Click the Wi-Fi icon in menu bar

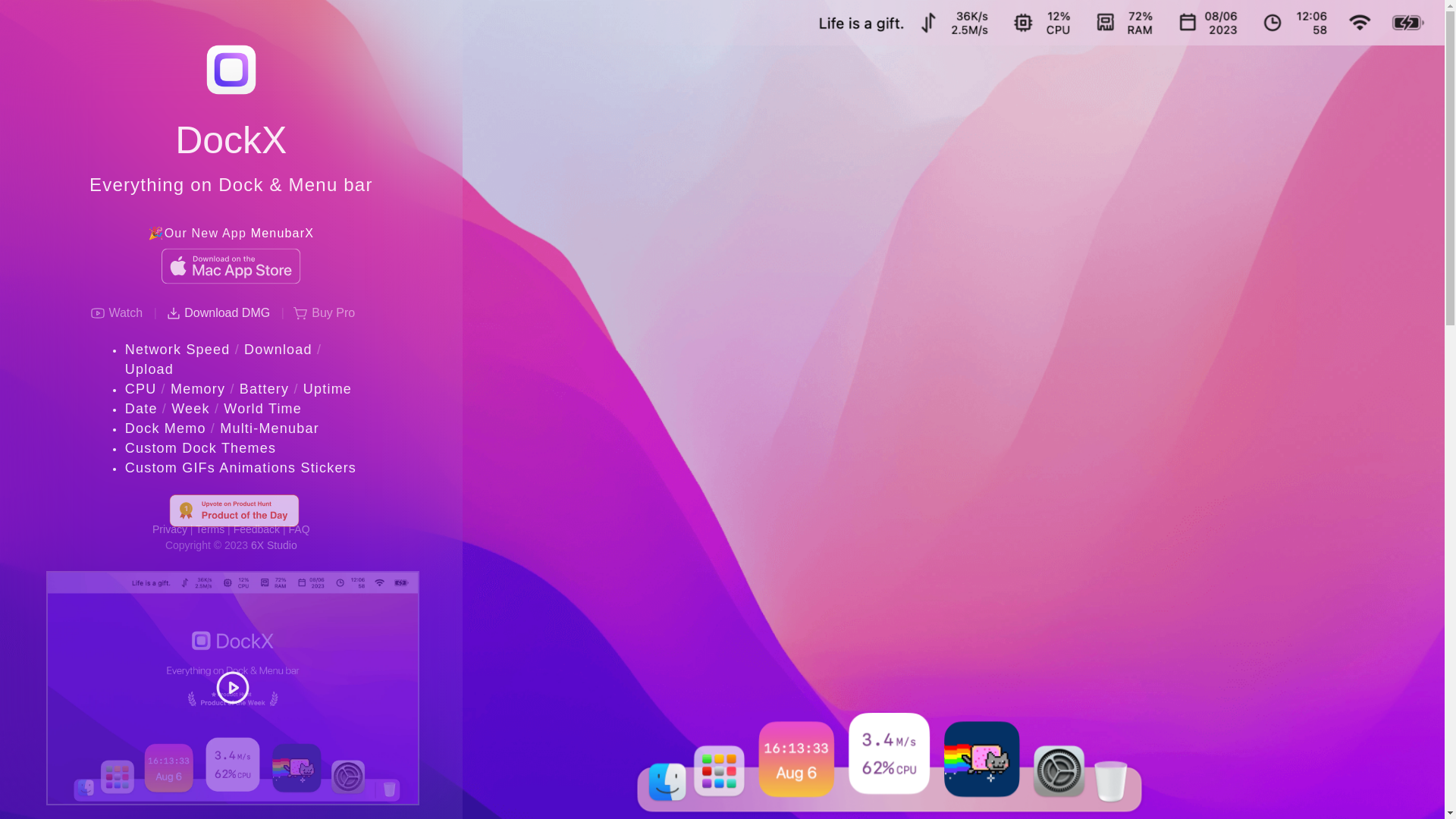tap(1360, 23)
